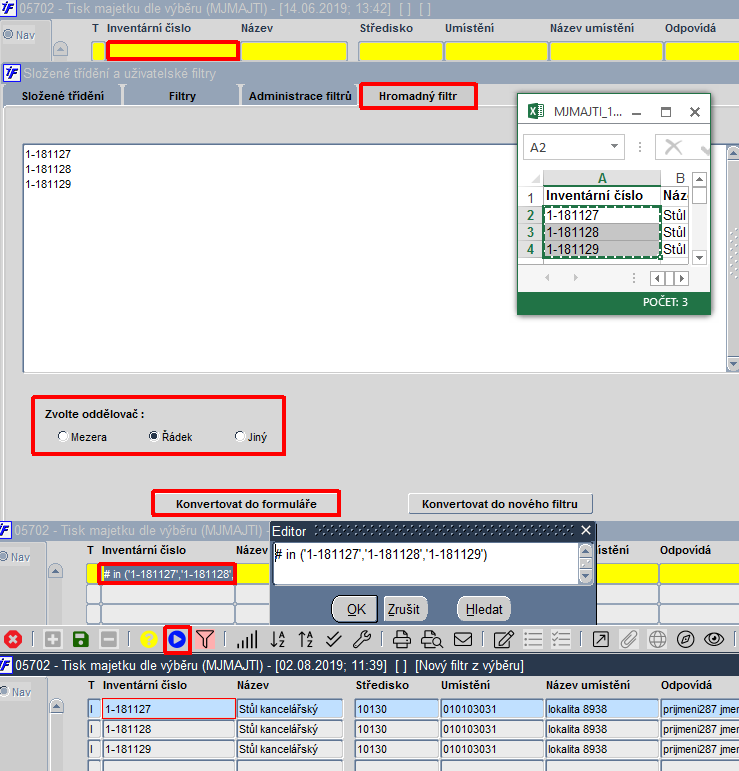Toggle the Nav radio in bottom results window

[5, 691]
